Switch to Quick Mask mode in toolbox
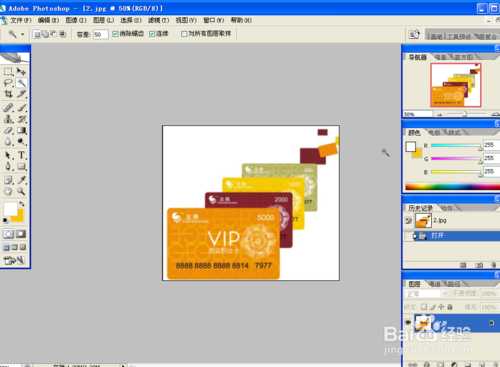 point(21,234)
